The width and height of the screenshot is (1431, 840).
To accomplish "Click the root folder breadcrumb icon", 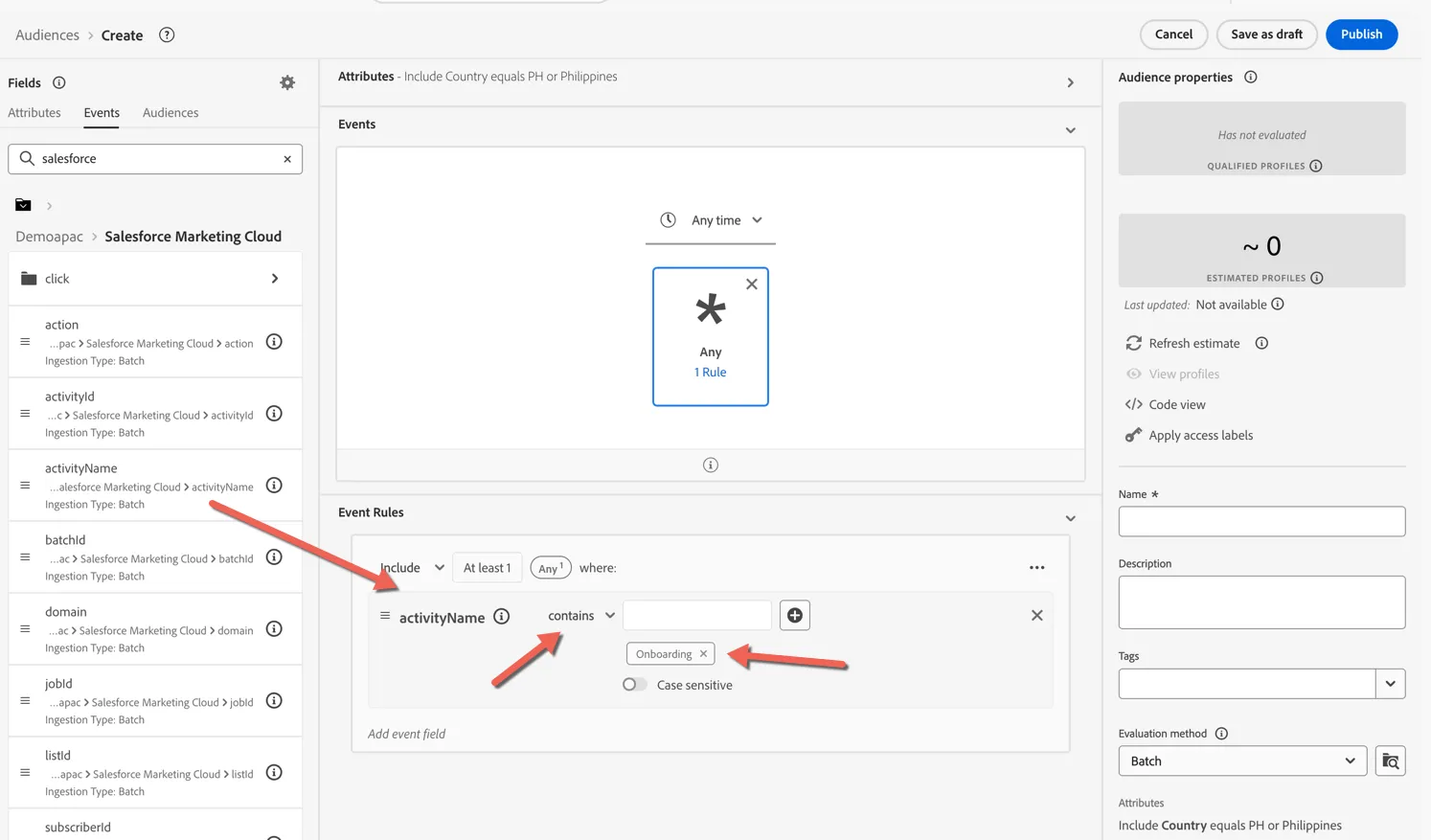I will coord(23,205).
